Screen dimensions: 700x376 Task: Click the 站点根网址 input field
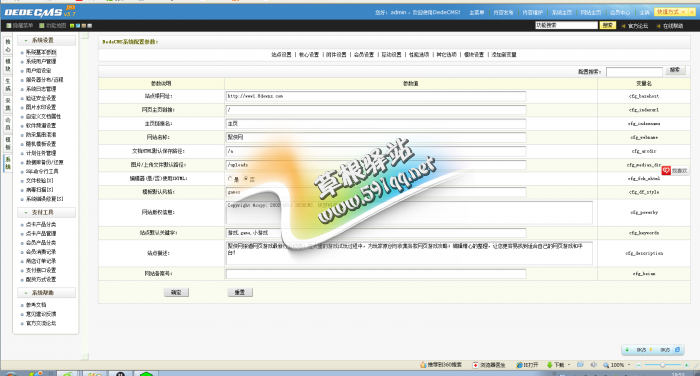[x=376, y=96]
